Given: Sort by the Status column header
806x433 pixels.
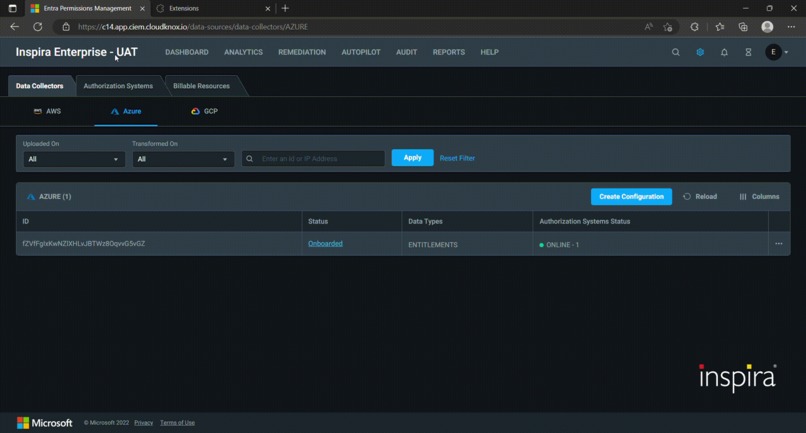Looking at the screenshot, I should (x=318, y=221).
